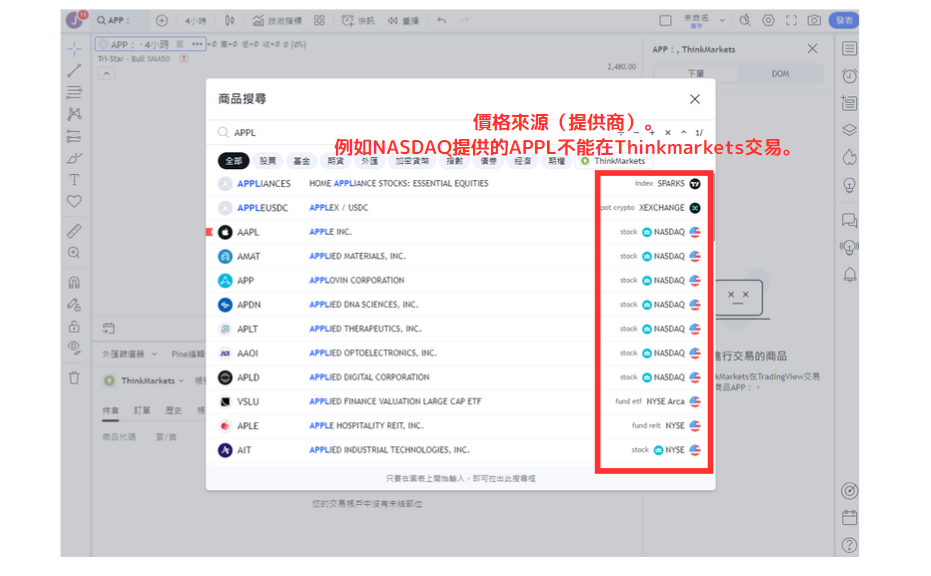Choose AMAT Applied Materials result
This screenshot has width=931, height=576.
460,257
